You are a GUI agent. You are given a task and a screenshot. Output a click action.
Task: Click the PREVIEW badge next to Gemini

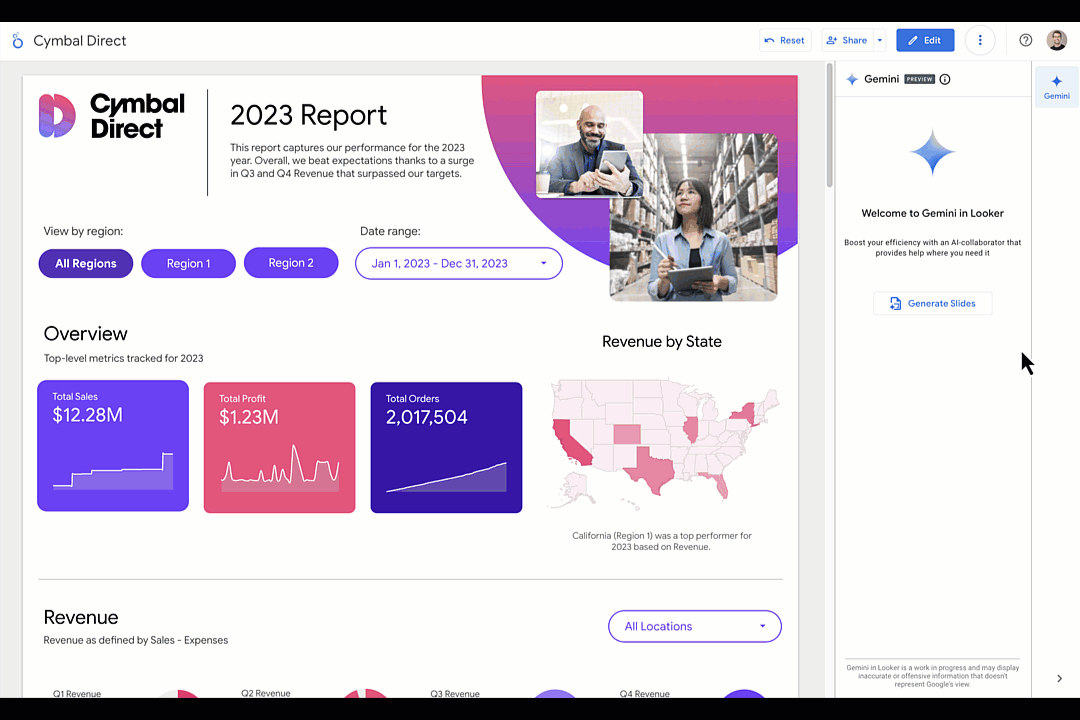pyautogui.click(x=920, y=79)
